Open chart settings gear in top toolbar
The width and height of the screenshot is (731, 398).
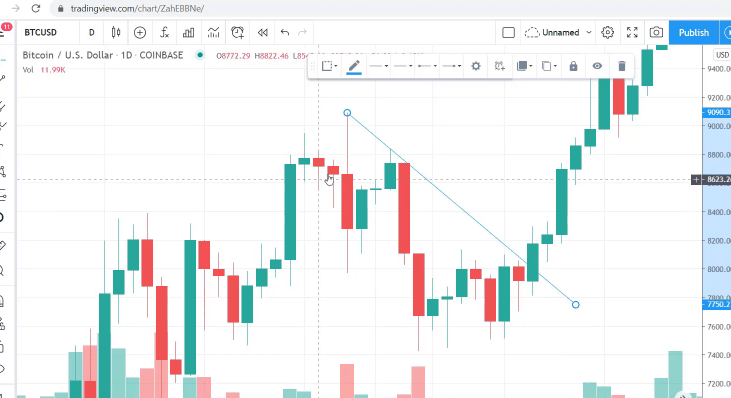click(x=607, y=32)
